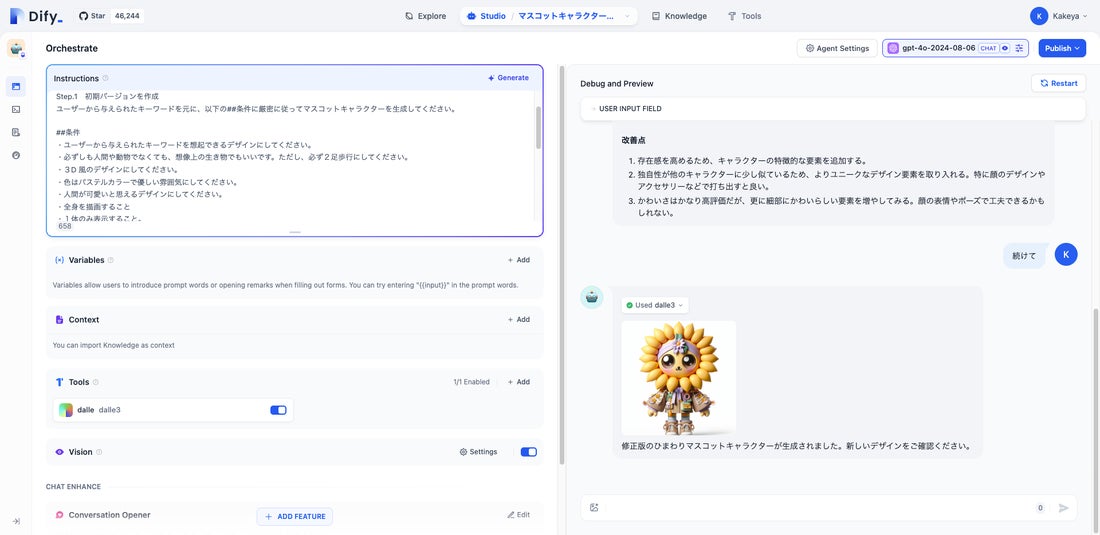Image resolution: width=1100 pixels, height=535 pixels.
Task: Click the K avatar beside 続けて message
Action: point(1066,255)
